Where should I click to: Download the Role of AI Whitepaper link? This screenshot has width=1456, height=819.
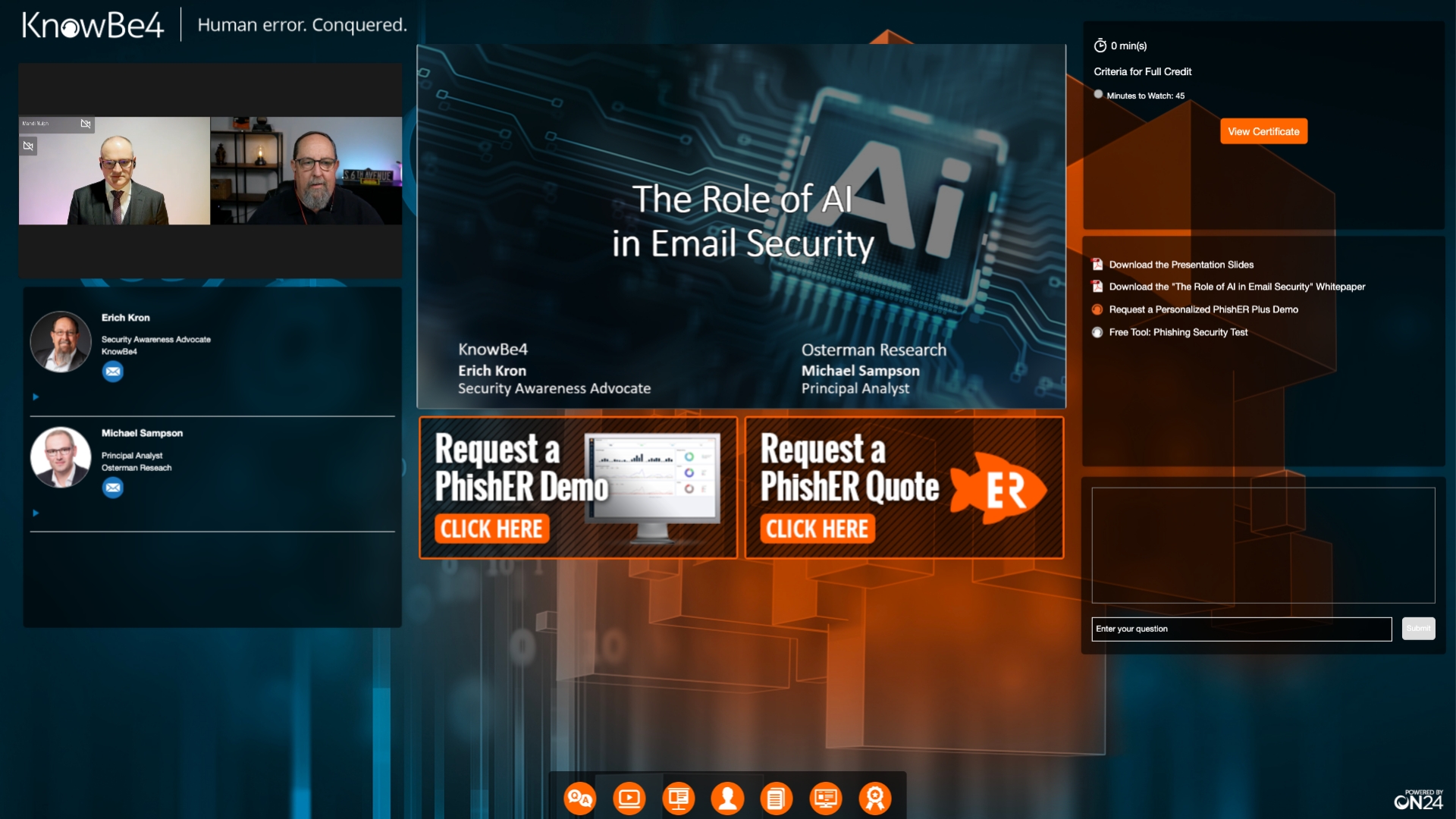(1237, 287)
